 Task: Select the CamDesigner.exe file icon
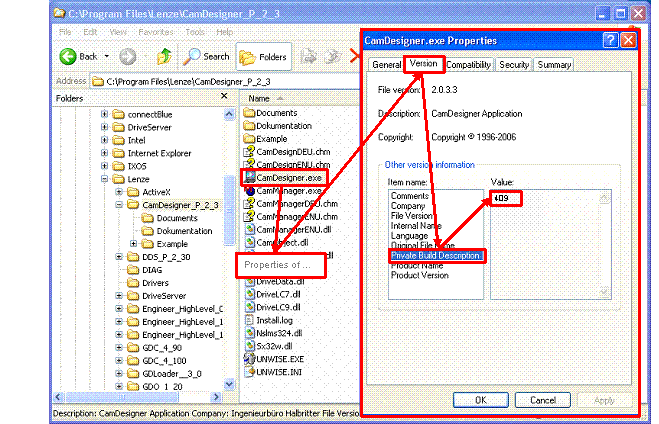[x=250, y=177]
